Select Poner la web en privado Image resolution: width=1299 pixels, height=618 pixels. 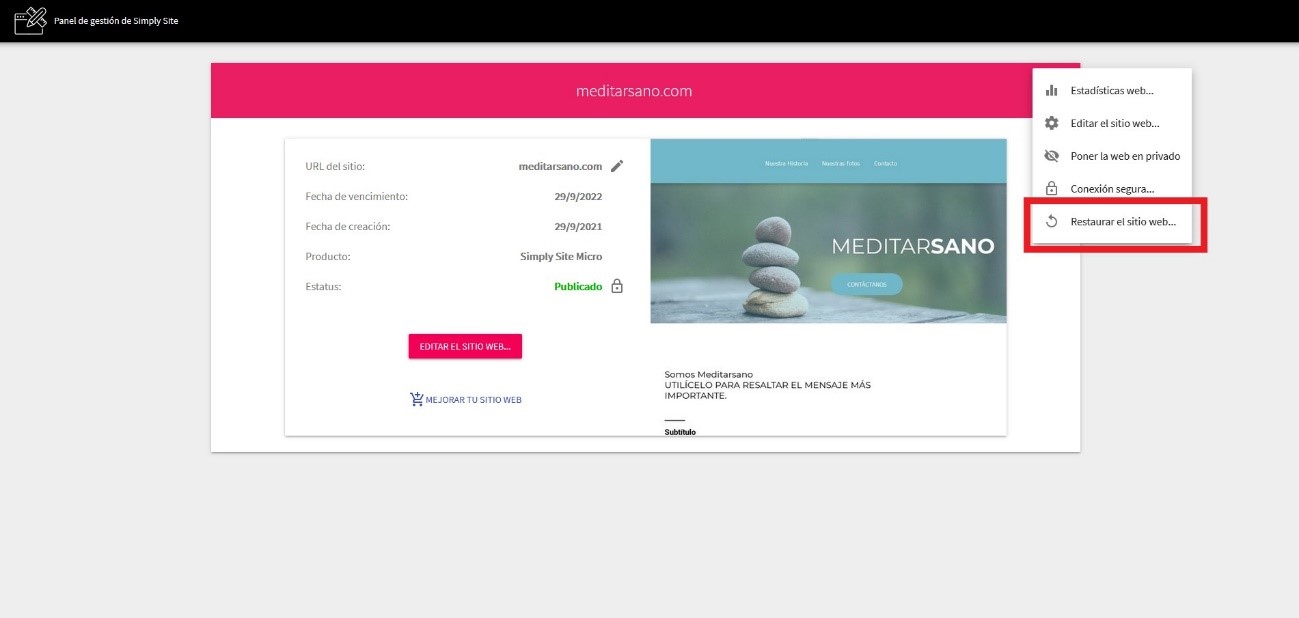1112,156
